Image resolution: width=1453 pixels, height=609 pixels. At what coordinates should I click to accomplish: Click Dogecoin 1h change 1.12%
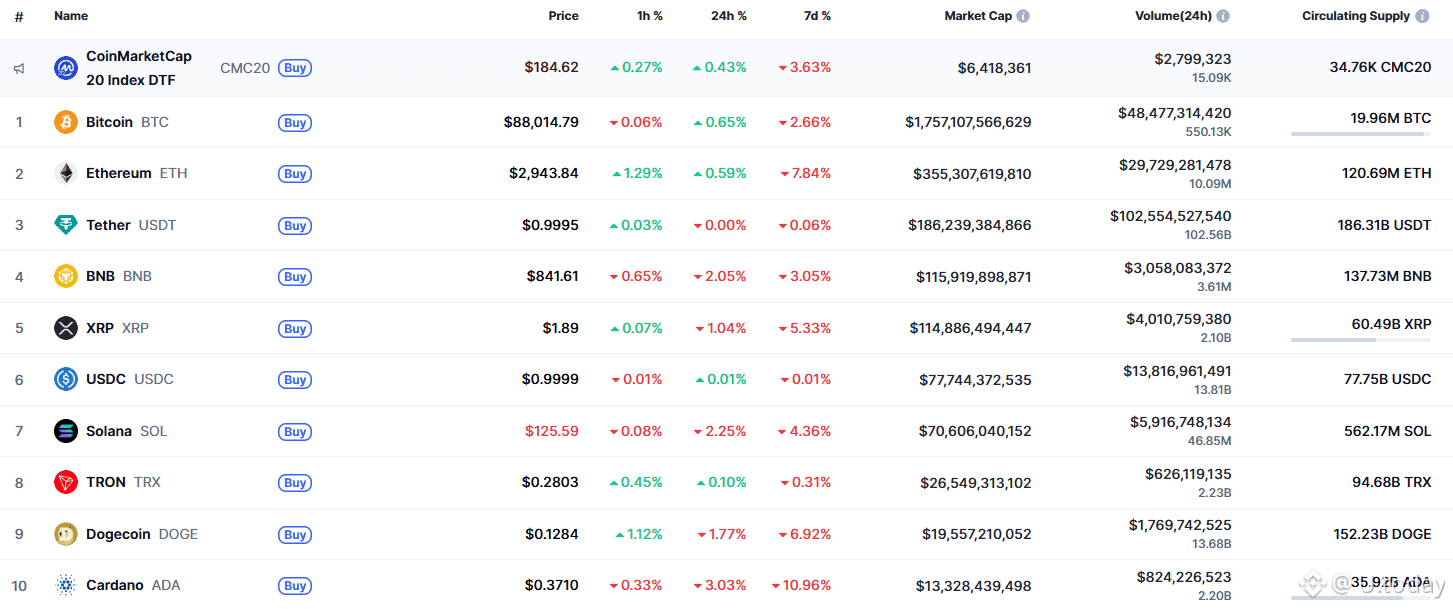click(x=640, y=534)
